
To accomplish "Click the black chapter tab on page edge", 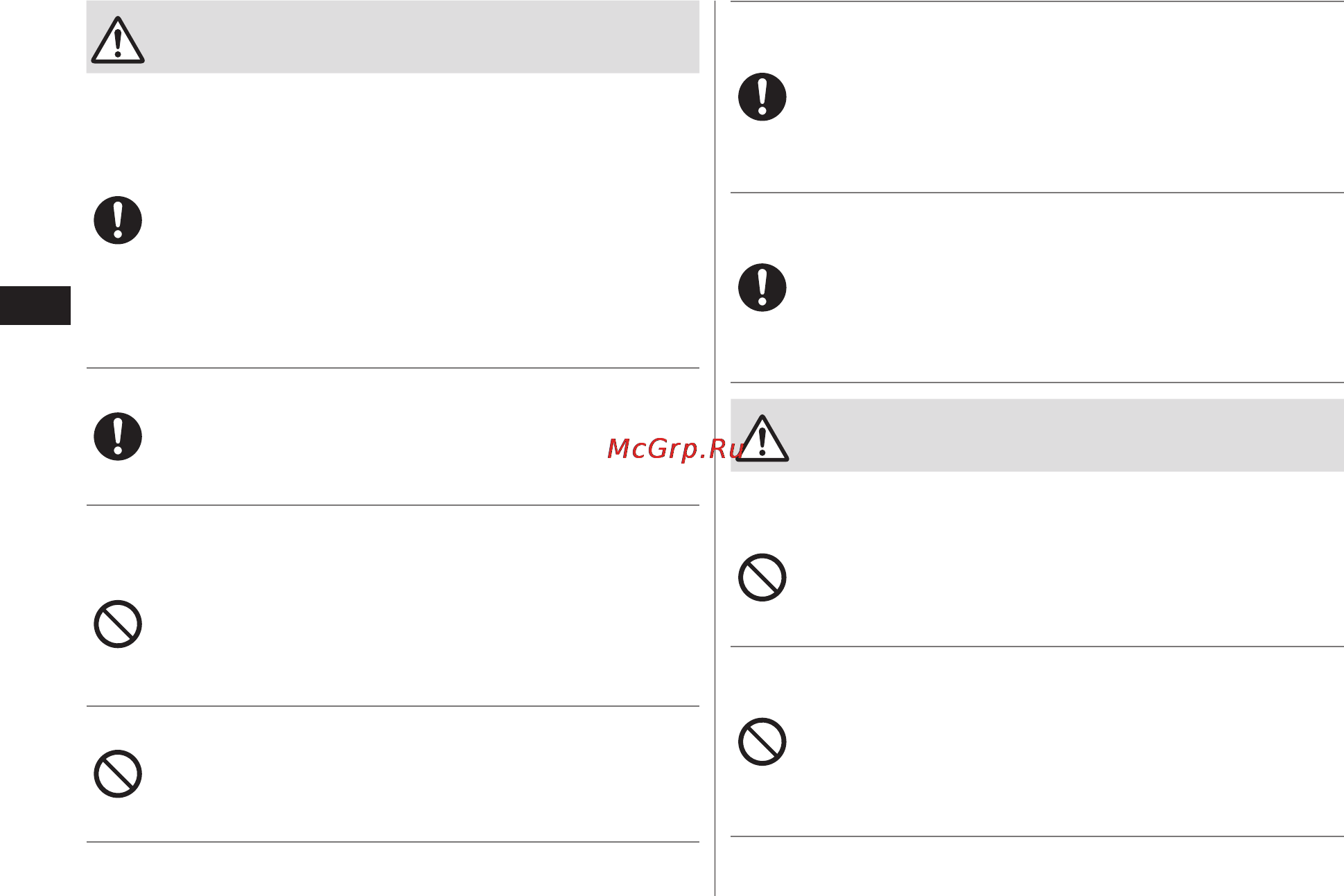I will [35, 306].
